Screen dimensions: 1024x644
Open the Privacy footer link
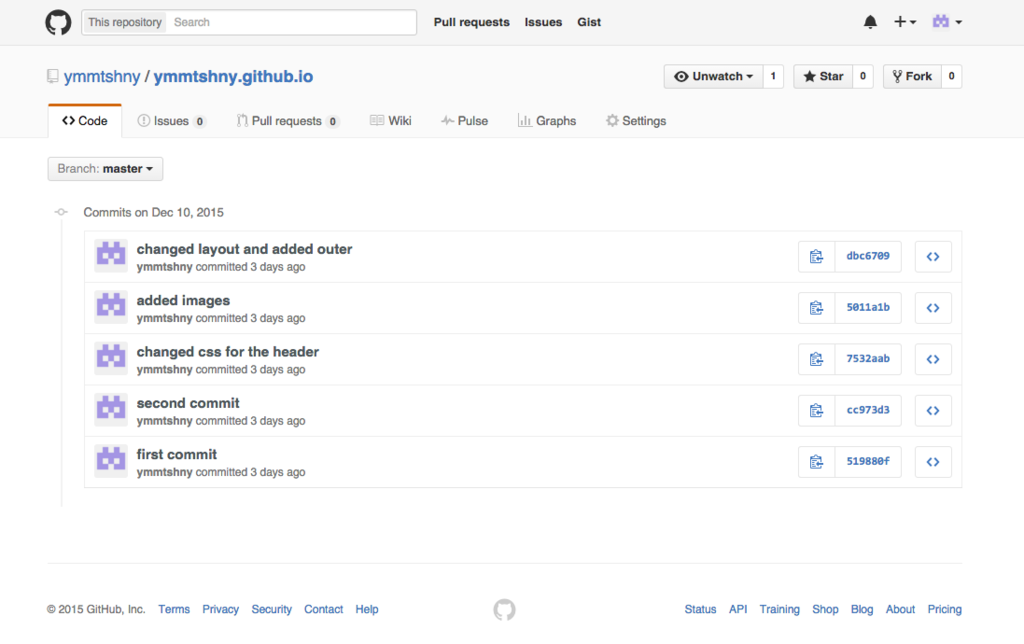point(221,609)
